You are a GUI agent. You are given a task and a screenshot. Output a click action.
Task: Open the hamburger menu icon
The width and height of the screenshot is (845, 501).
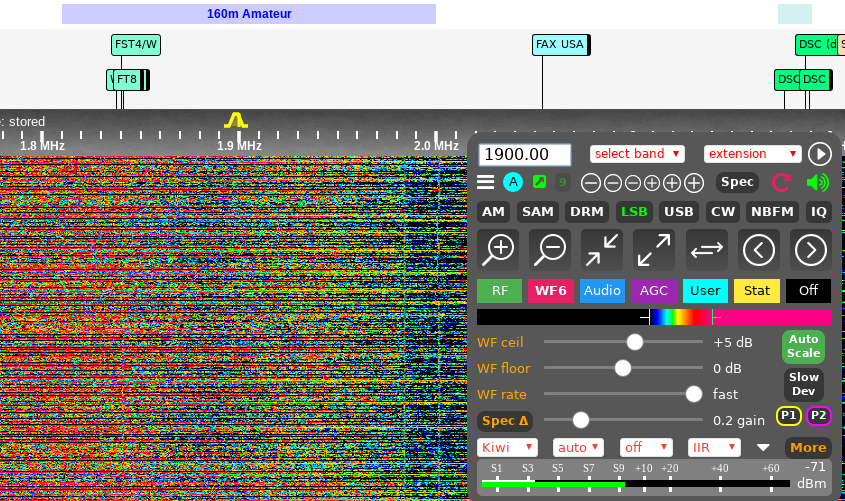coord(486,182)
